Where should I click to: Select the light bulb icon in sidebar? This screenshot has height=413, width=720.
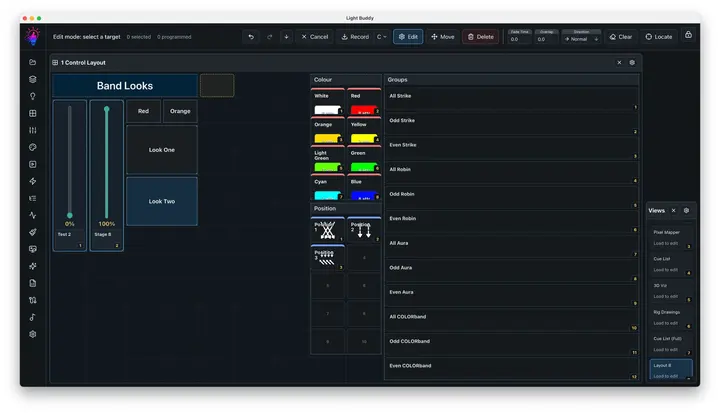pos(33,96)
